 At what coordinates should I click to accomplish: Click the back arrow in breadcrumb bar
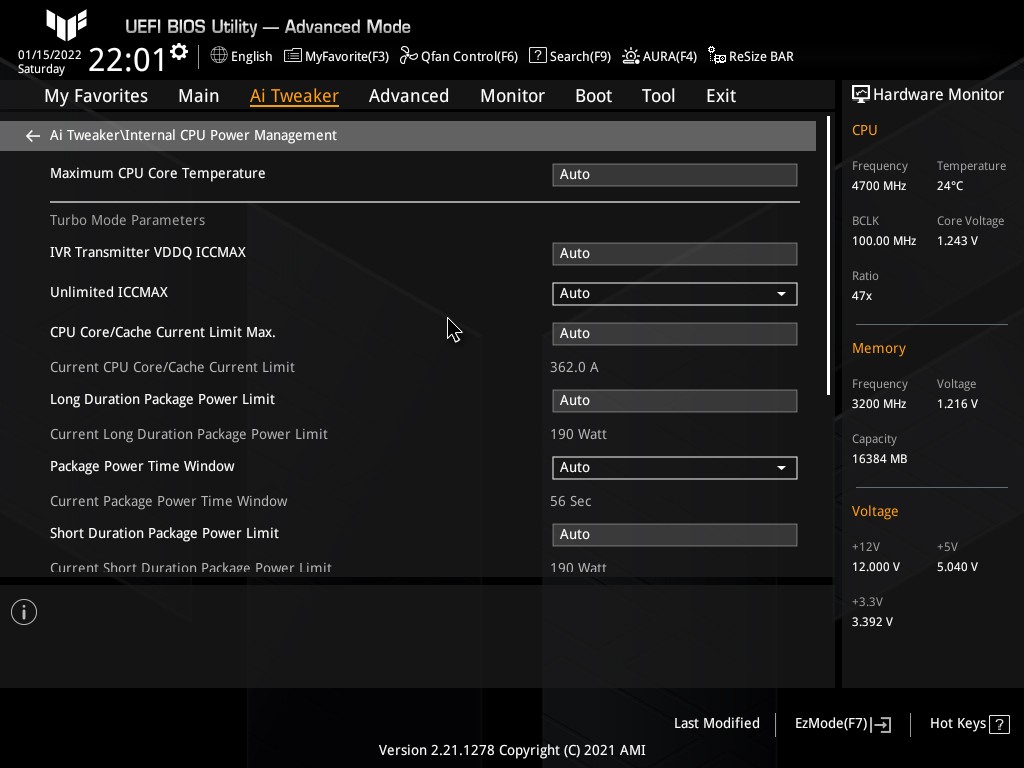pyautogui.click(x=33, y=136)
